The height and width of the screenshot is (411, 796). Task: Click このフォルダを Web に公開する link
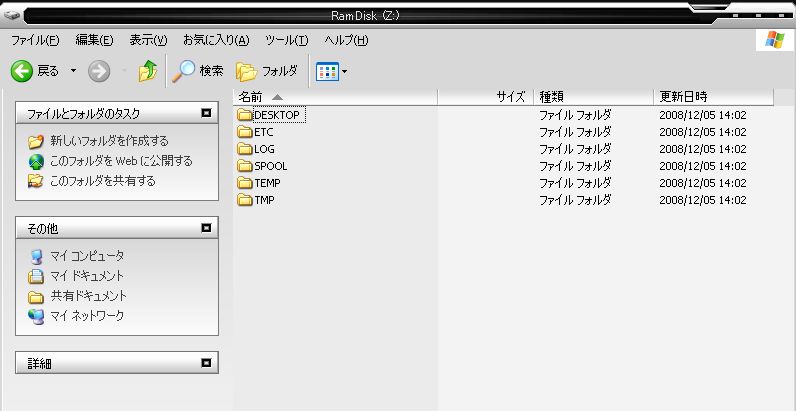(121, 161)
